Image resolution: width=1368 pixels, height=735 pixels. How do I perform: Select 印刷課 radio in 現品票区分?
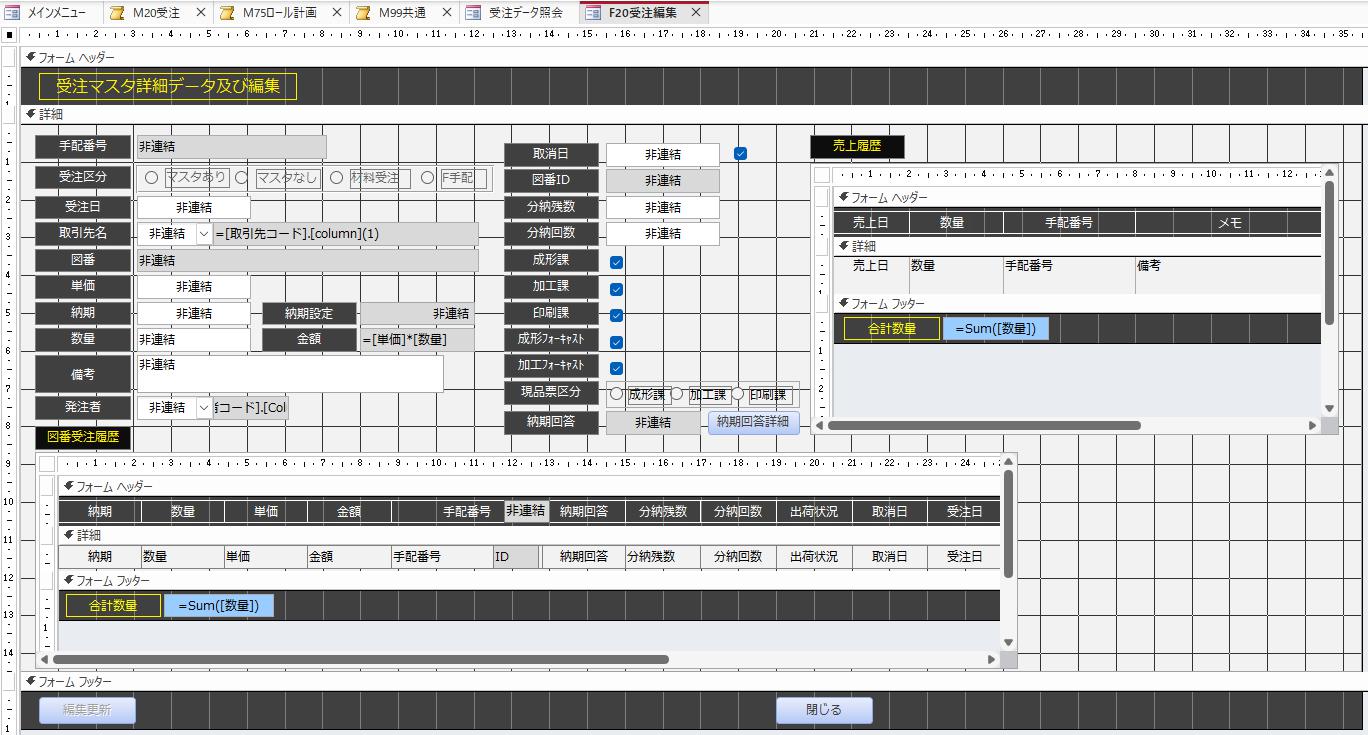(738, 394)
